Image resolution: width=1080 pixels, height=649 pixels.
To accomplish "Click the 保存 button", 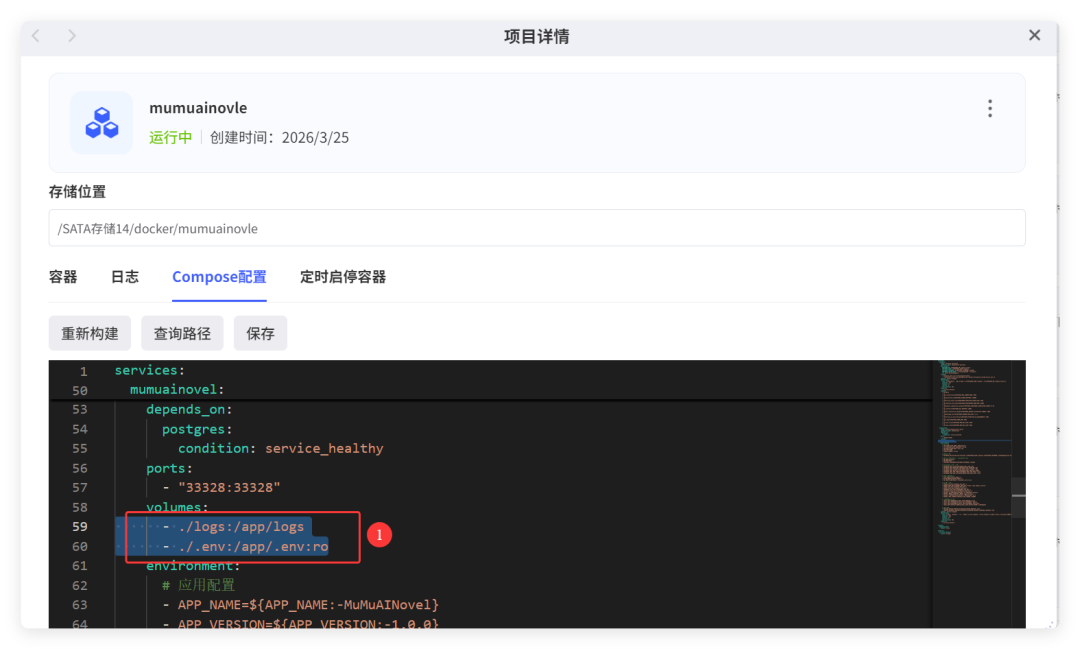I will pyautogui.click(x=260, y=333).
